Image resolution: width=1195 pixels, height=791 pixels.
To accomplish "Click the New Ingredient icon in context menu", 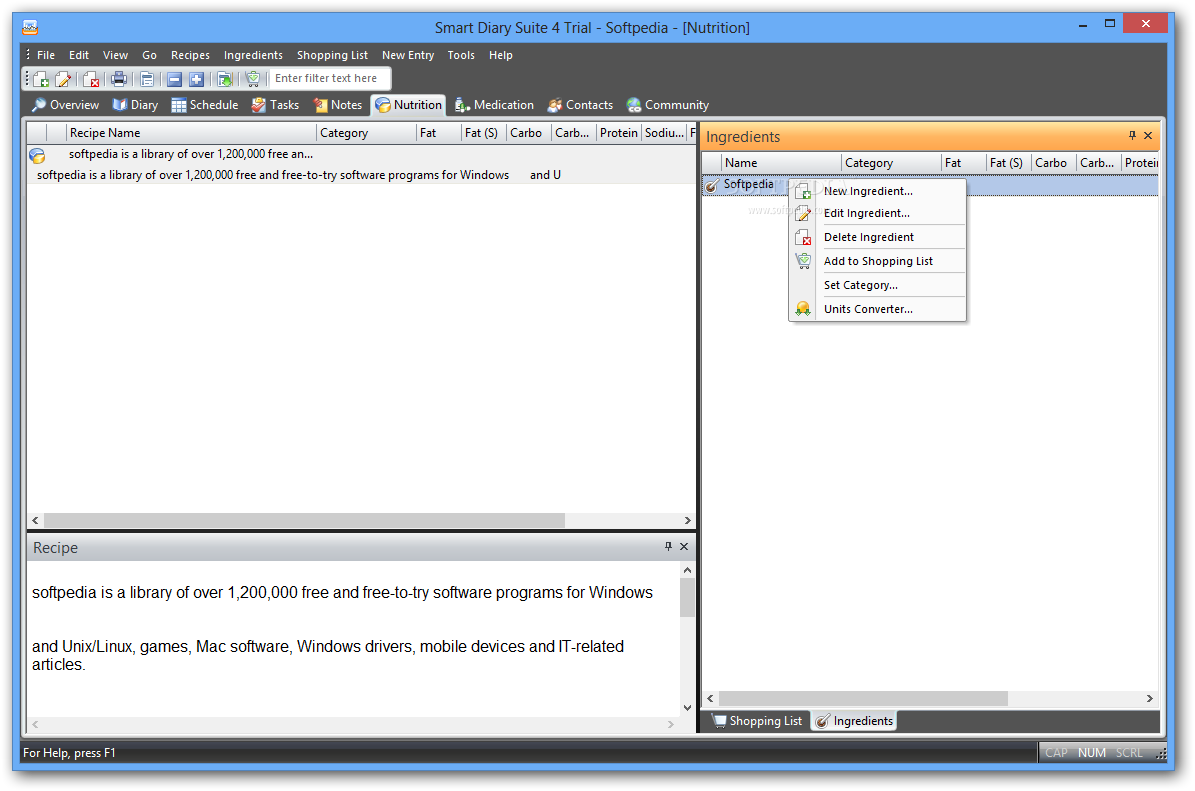I will click(x=803, y=191).
